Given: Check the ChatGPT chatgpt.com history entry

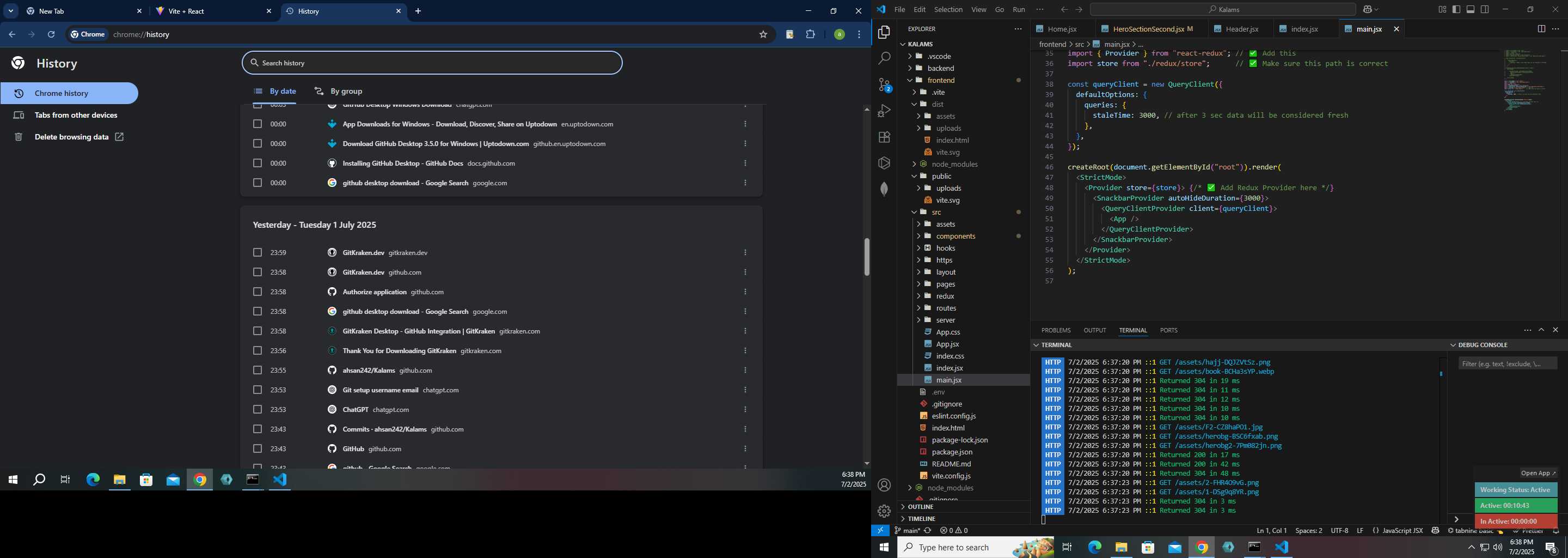Looking at the screenshot, I should click(x=257, y=409).
